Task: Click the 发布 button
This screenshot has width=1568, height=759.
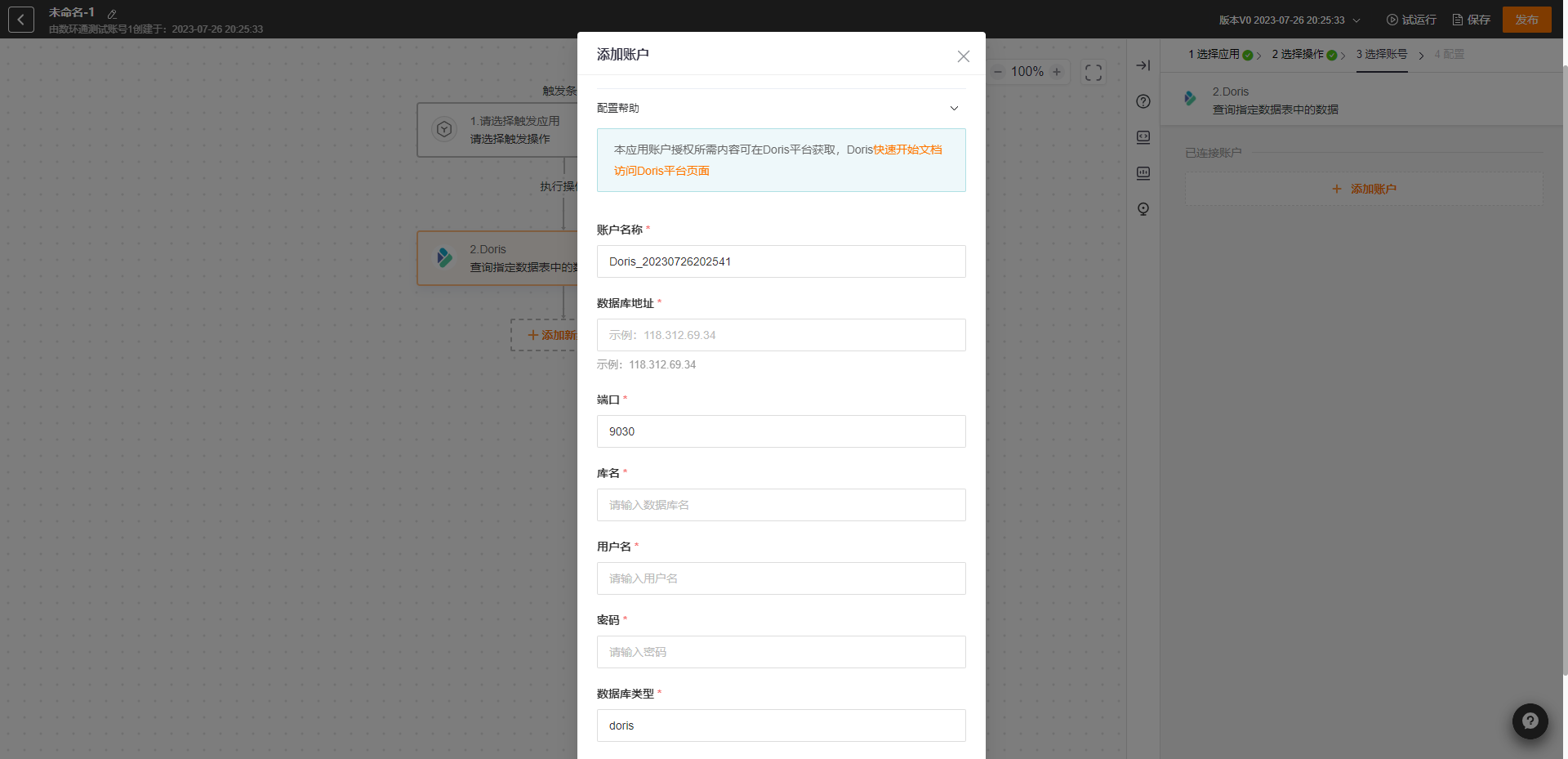Action: click(1526, 20)
